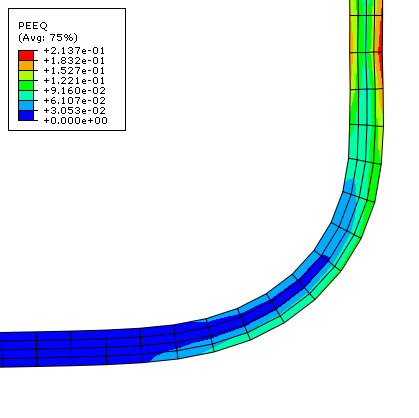Click the +2.137e-01 maximum legend value
This screenshot has height=418, width=419.
pyautogui.click(x=74, y=51)
